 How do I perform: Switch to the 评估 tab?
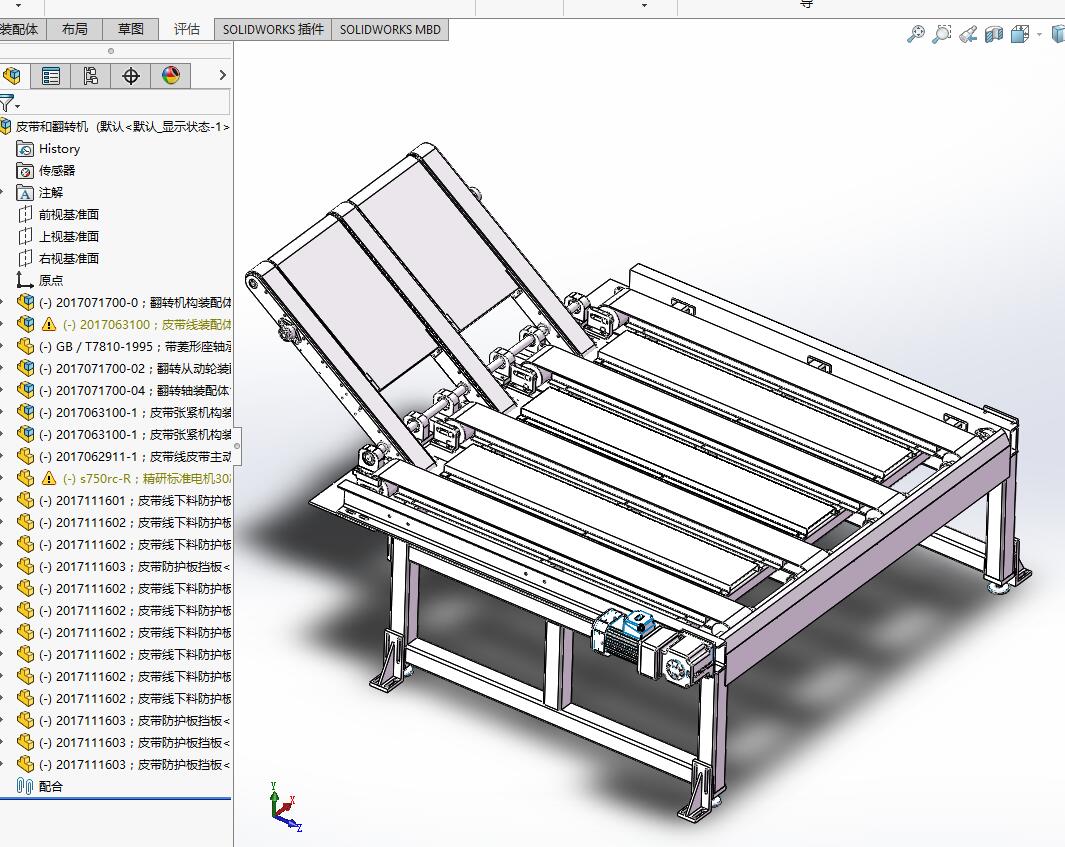[x=186, y=29]
